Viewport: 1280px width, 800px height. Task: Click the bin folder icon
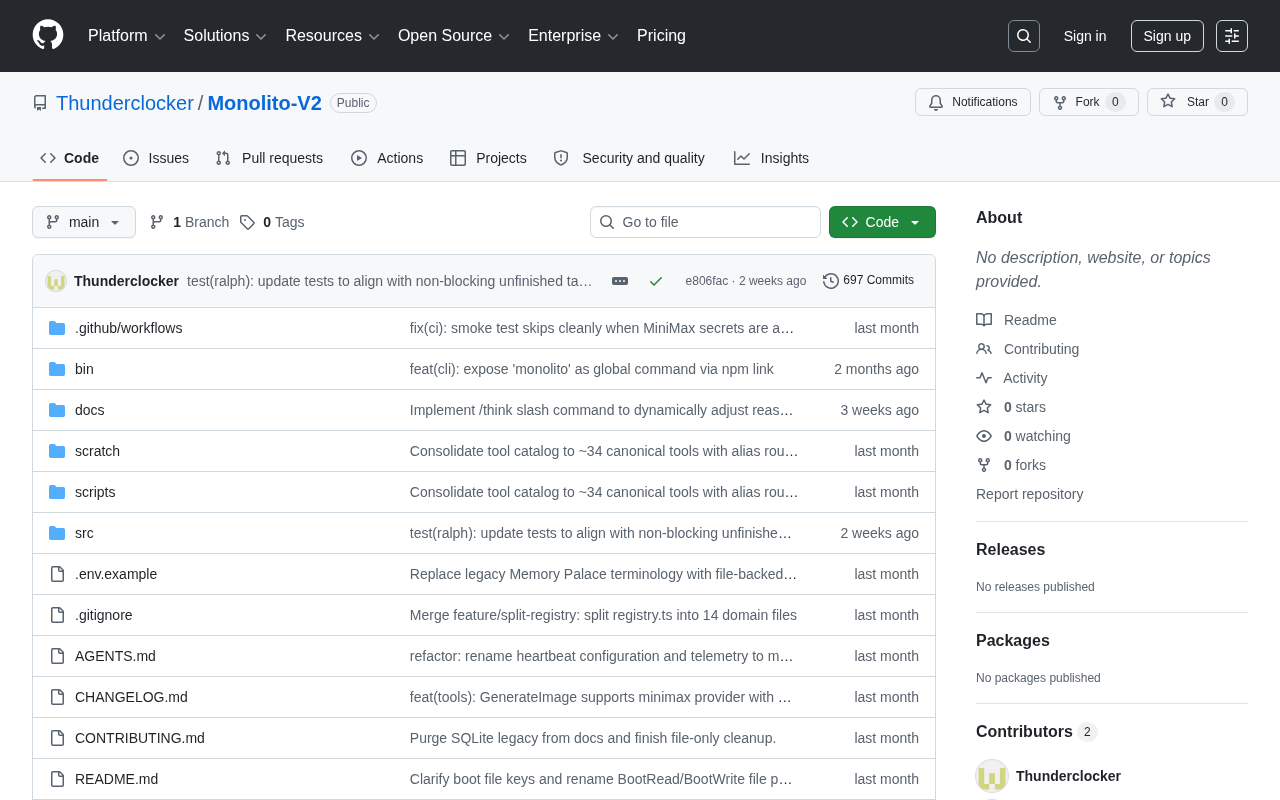click(x=57, y=369)
